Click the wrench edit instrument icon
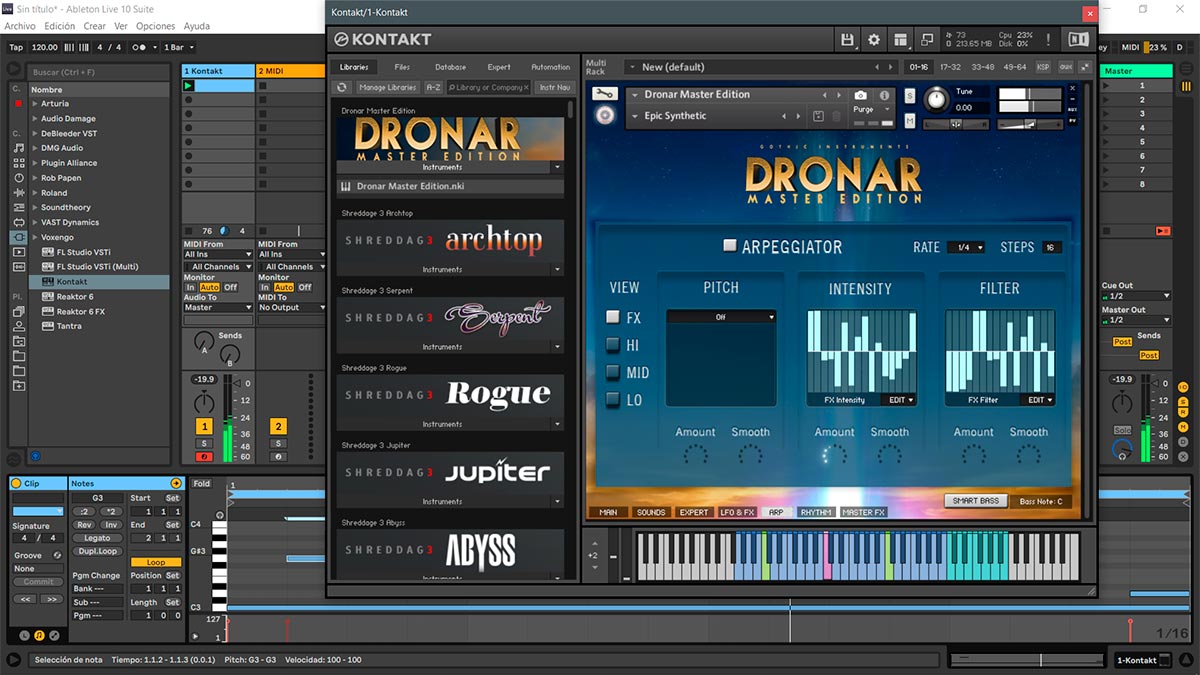This screenshot has width=1200, height=675. 604,94
